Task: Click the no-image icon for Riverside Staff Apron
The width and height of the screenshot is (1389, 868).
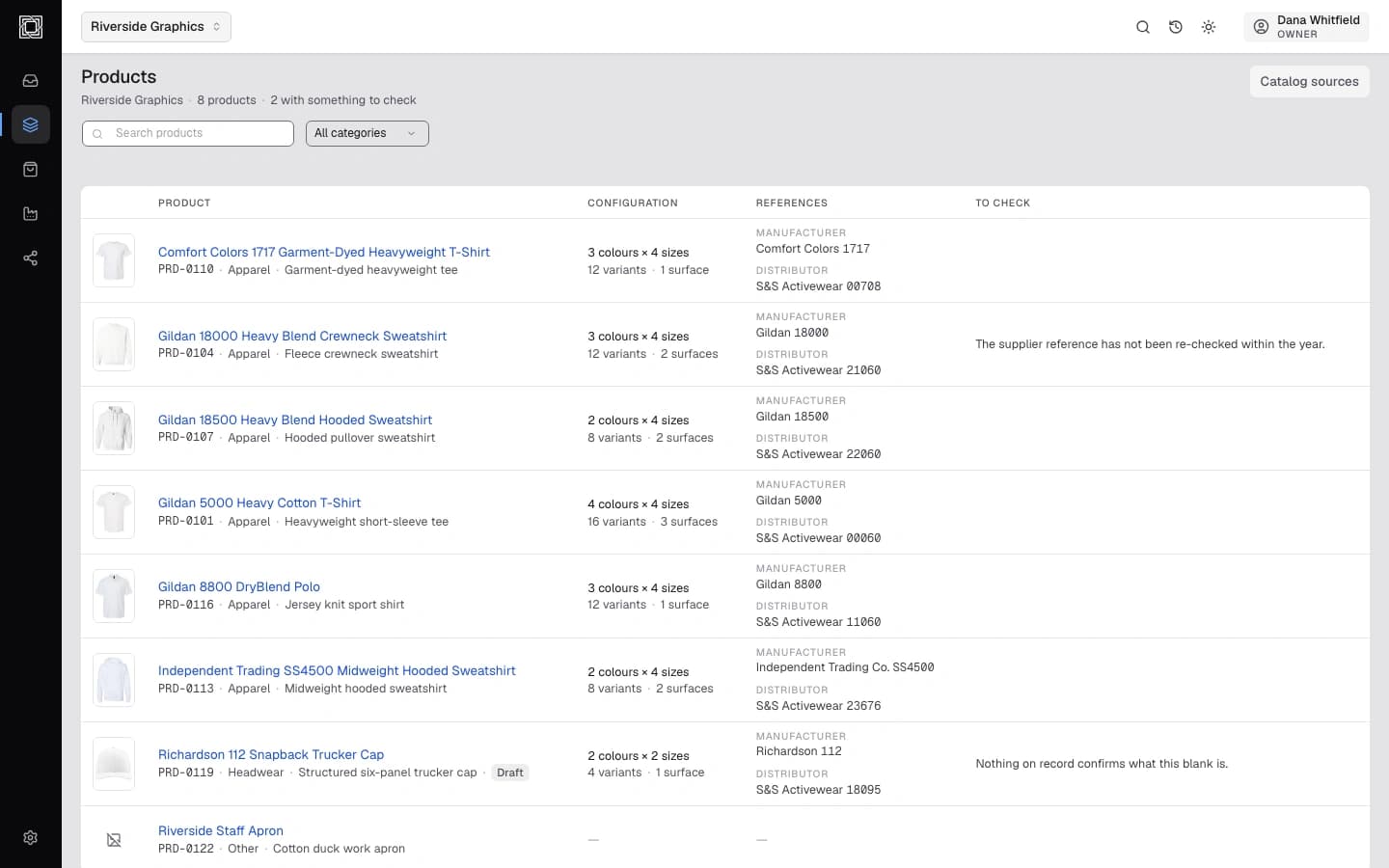Action: (x=114, y=840)
